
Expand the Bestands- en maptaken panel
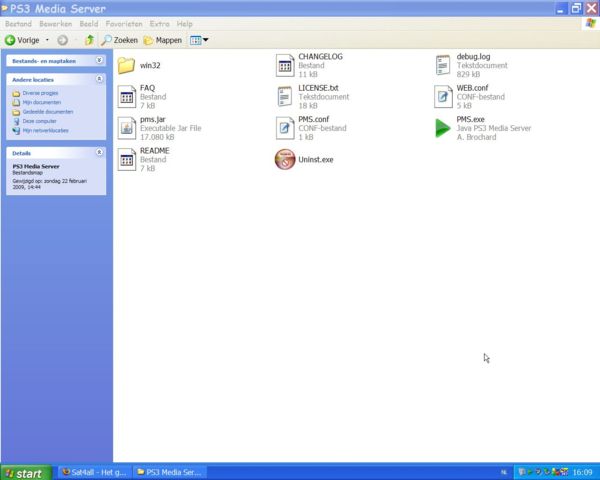(99, 60)
